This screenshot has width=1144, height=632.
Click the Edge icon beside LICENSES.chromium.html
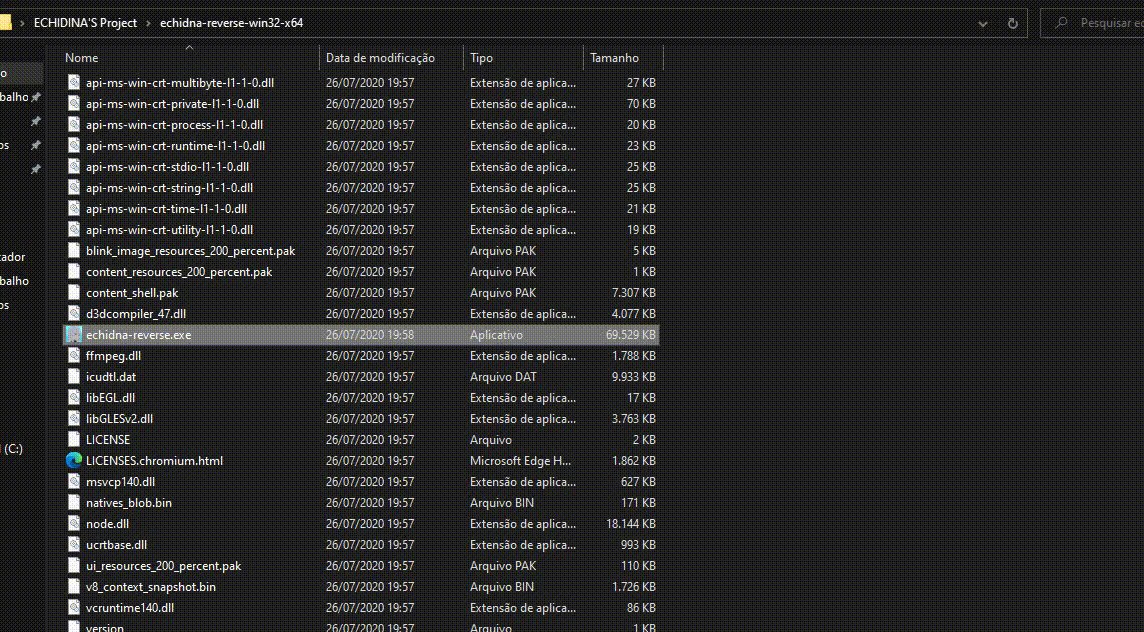pyautogui.click(x=74, y=460)
